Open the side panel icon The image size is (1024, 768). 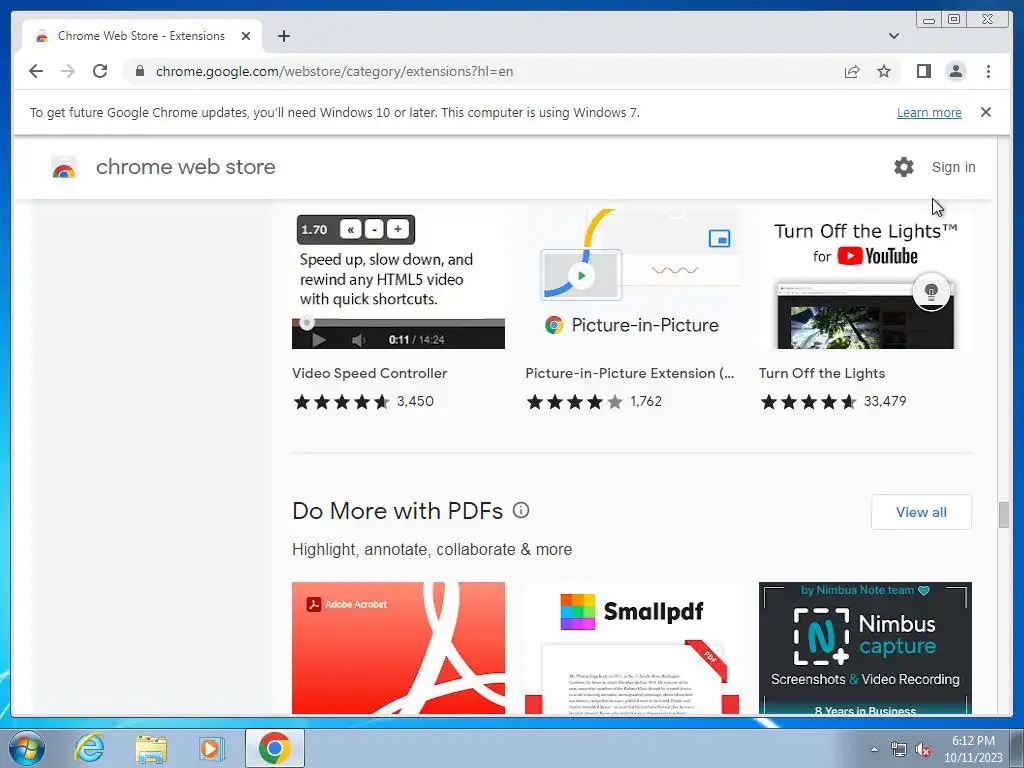click(923, 71)
